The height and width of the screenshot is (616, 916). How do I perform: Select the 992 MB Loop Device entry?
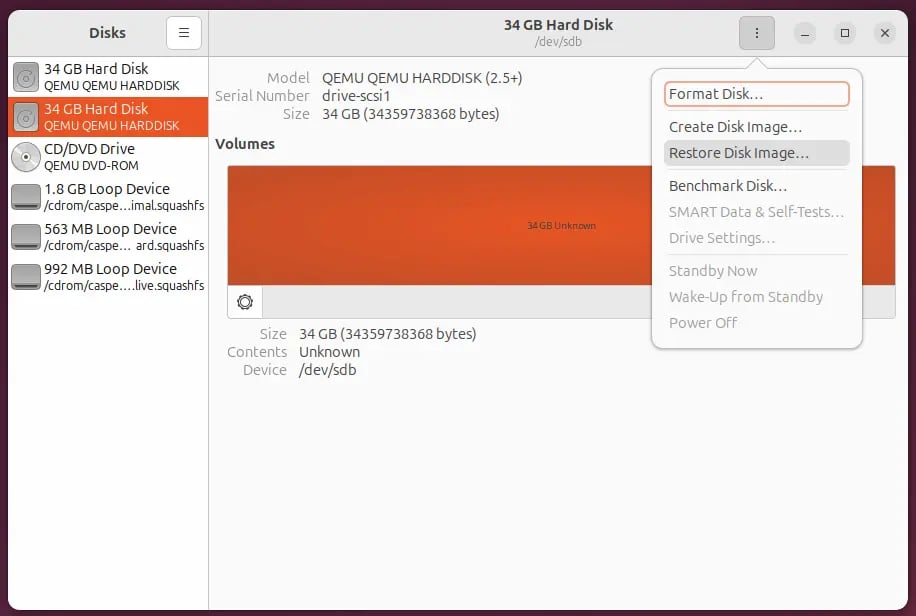pos(110,277)
